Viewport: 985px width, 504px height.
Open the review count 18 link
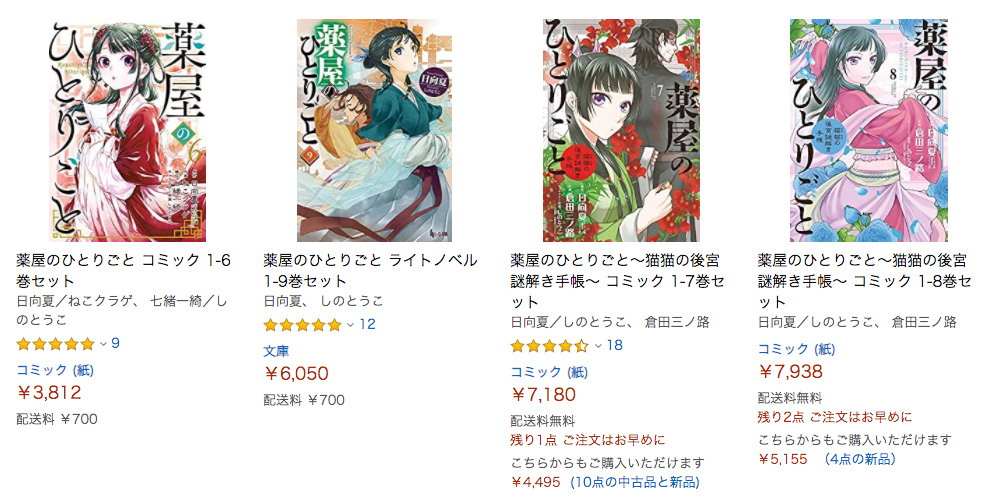coord(615,346)
